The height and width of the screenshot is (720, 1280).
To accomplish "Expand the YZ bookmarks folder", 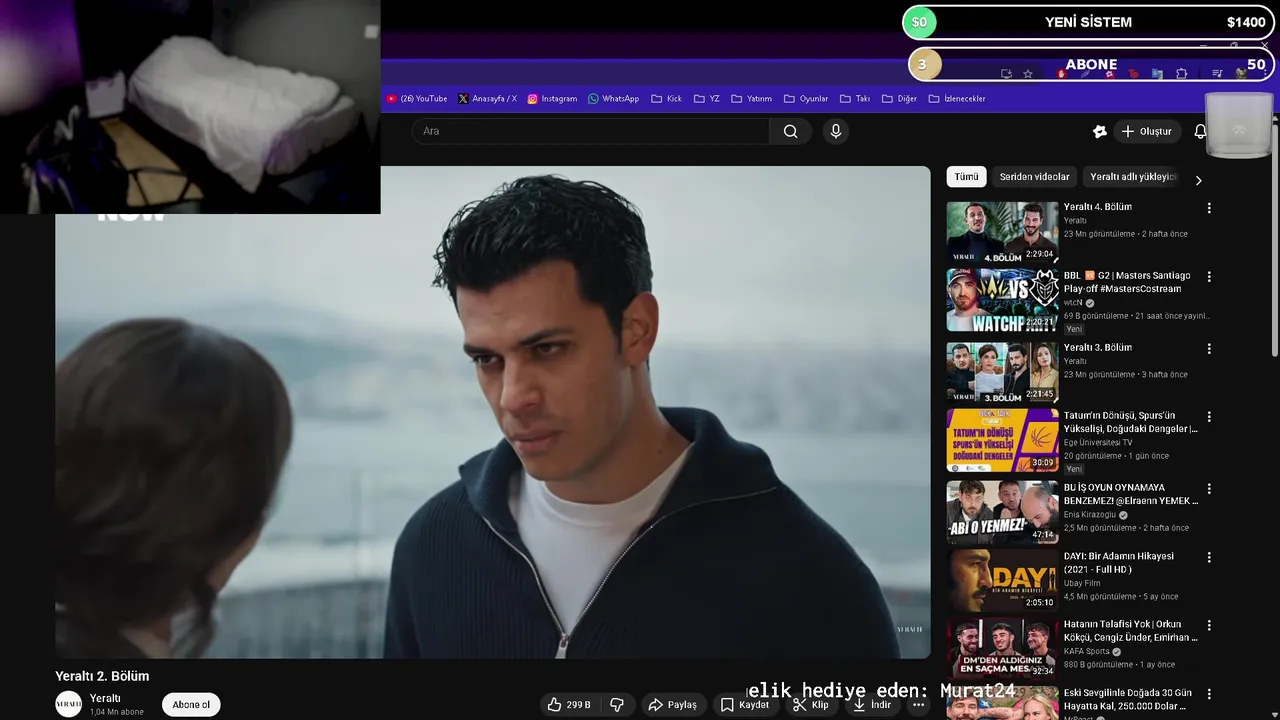I will pos(706,99).
